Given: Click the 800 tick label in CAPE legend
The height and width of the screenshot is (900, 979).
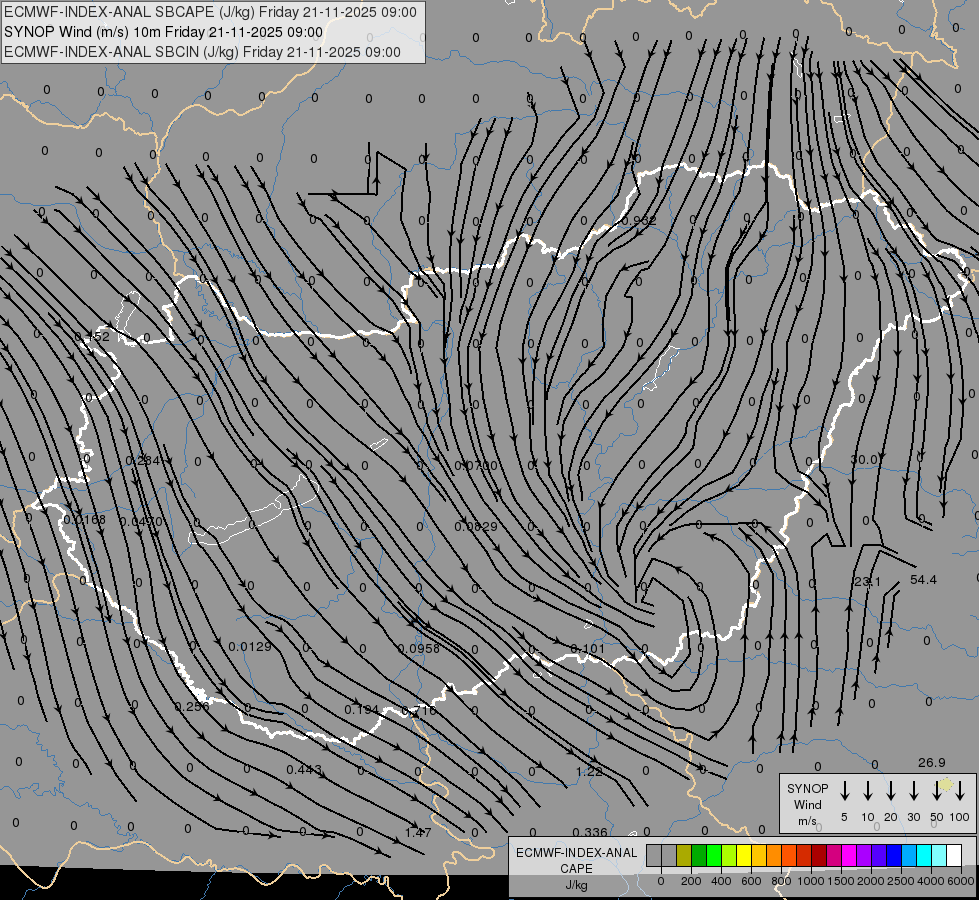Looking at the screenshot, I should click(781, 881).
